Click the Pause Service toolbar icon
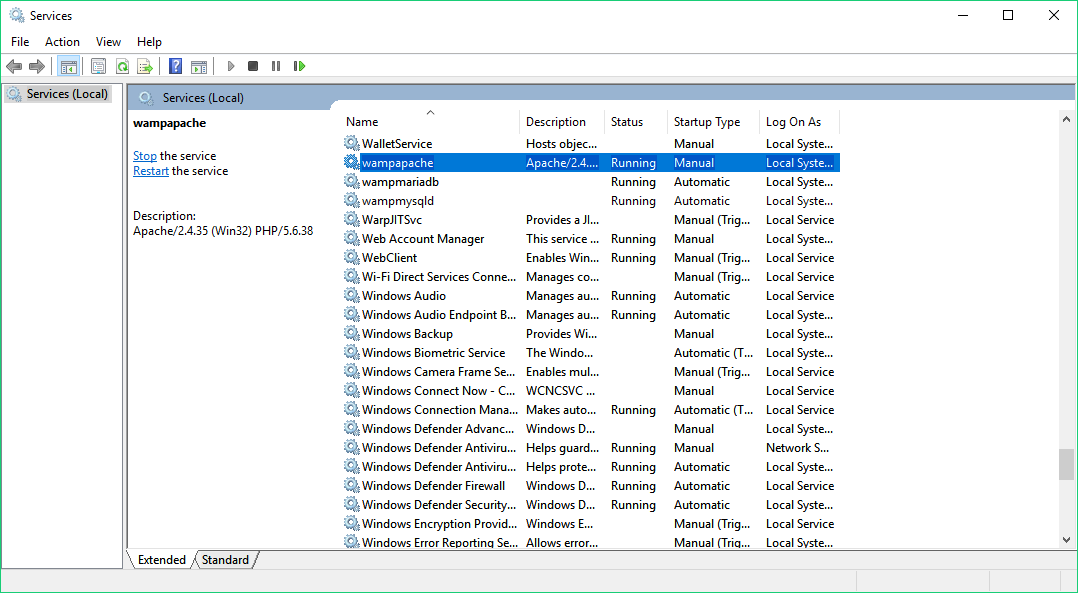 (276, 66)
